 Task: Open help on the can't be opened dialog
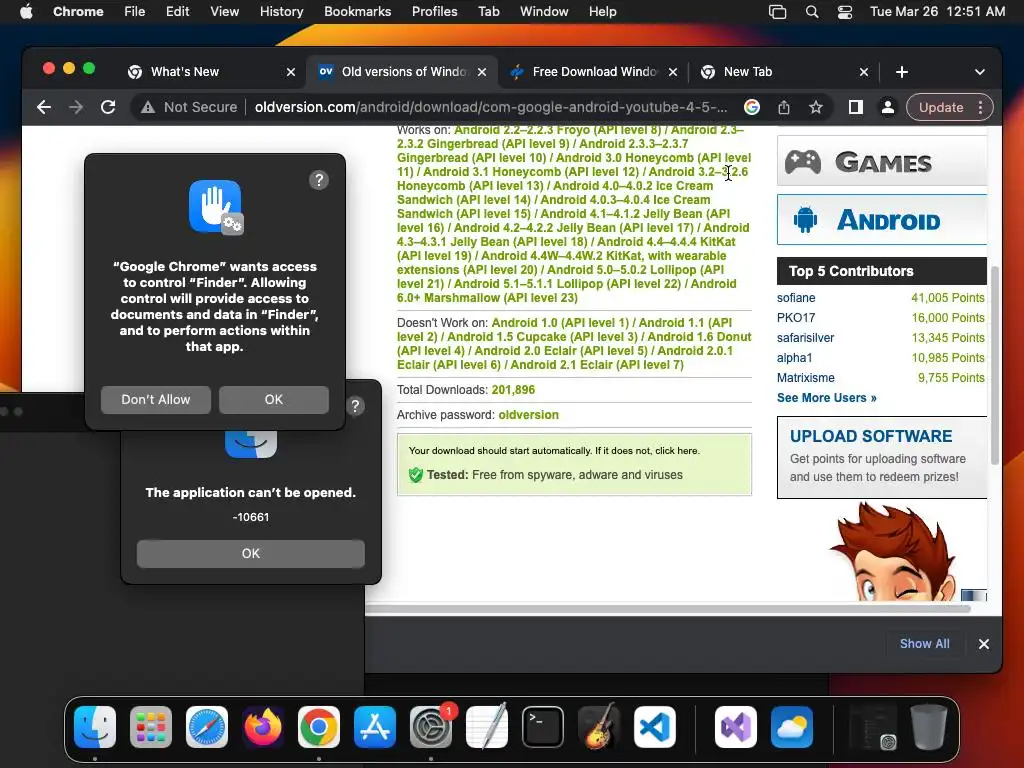tap(355, 406)
